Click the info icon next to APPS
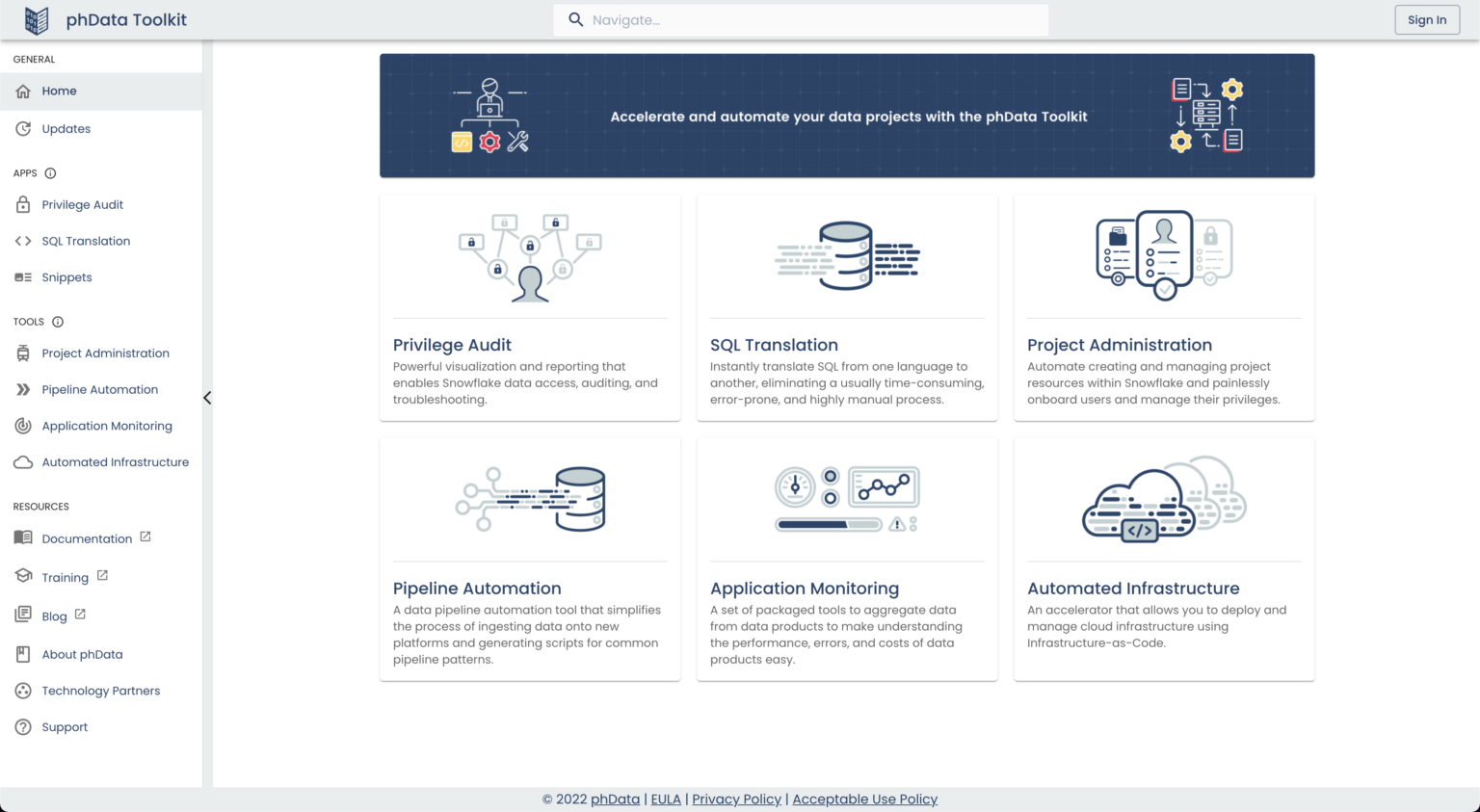The image size is (1480, 812). [x=49, y=173]
